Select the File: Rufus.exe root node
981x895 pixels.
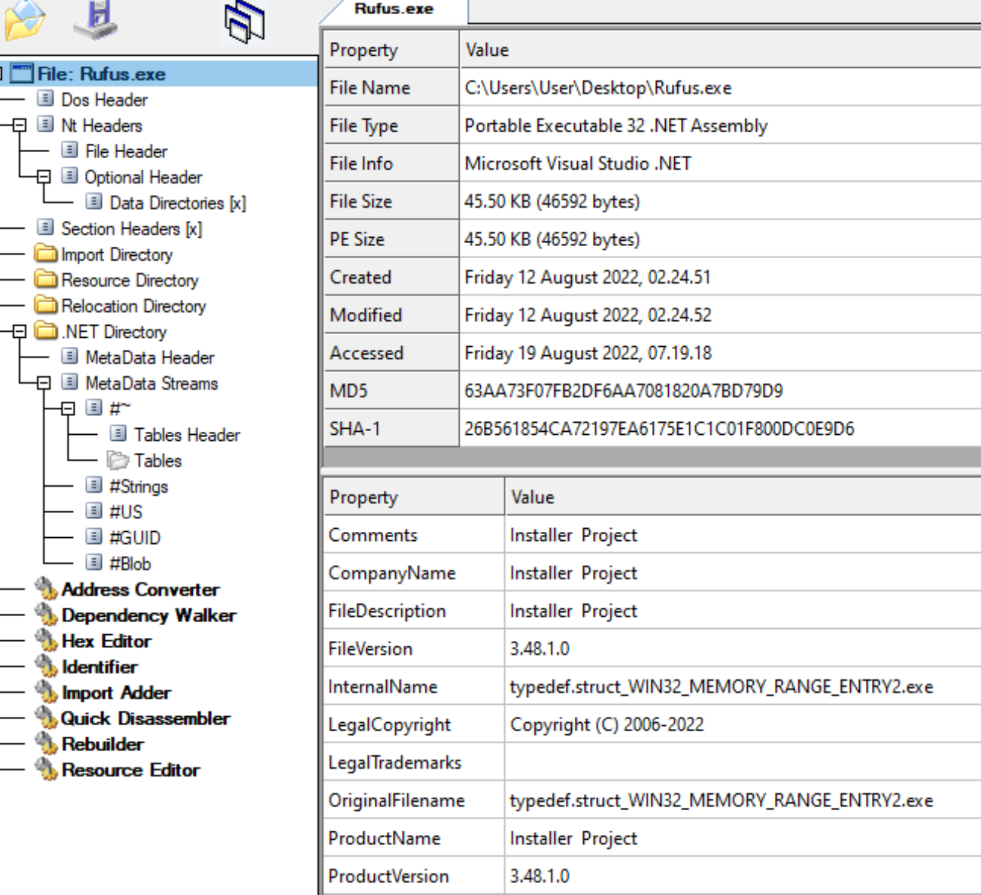point(101,74)
